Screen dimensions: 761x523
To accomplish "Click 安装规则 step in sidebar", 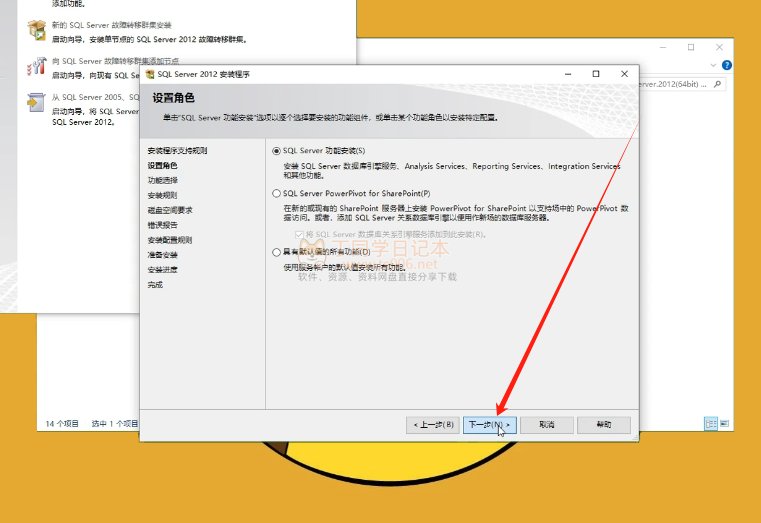I will 162,196.
